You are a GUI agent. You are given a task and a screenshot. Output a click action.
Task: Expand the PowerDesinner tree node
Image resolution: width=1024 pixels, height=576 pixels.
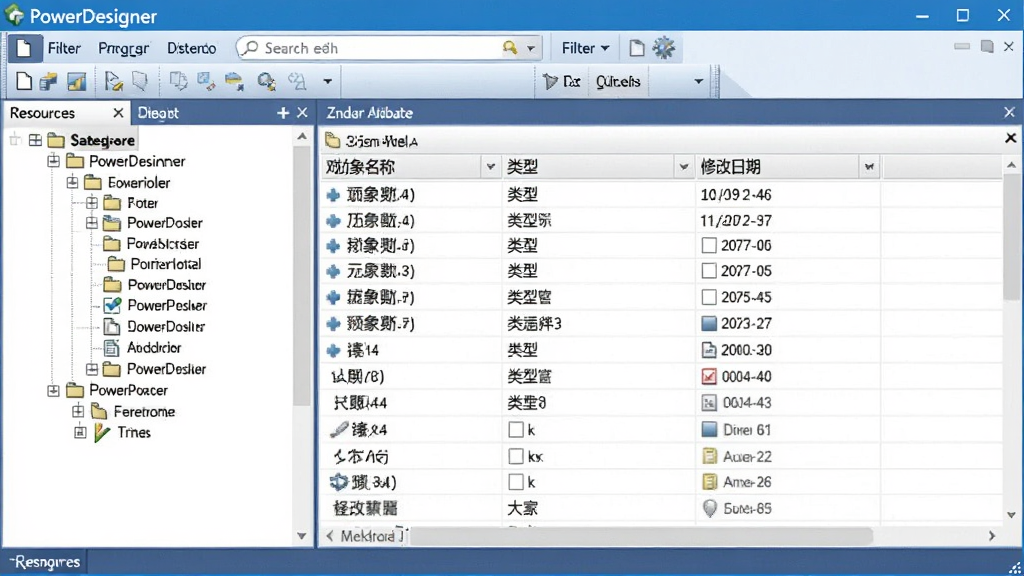point(54,161)
